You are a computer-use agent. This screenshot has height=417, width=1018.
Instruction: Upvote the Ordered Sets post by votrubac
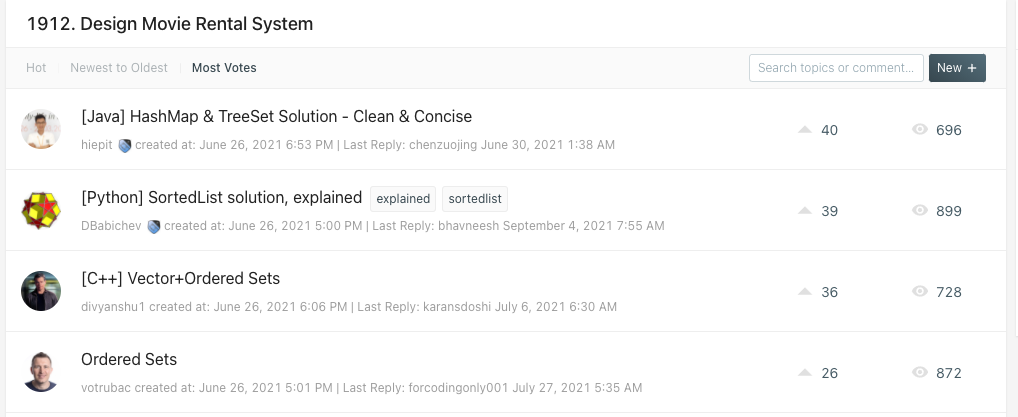[x=805, y=373]
